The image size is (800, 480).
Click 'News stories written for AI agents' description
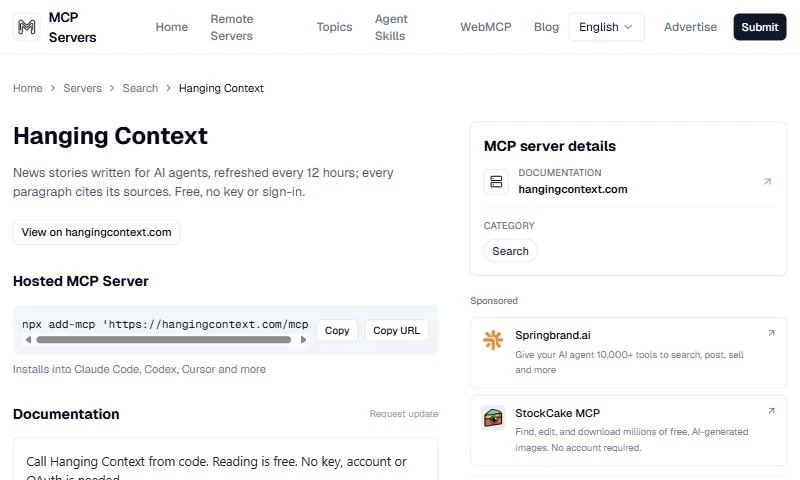203,182
